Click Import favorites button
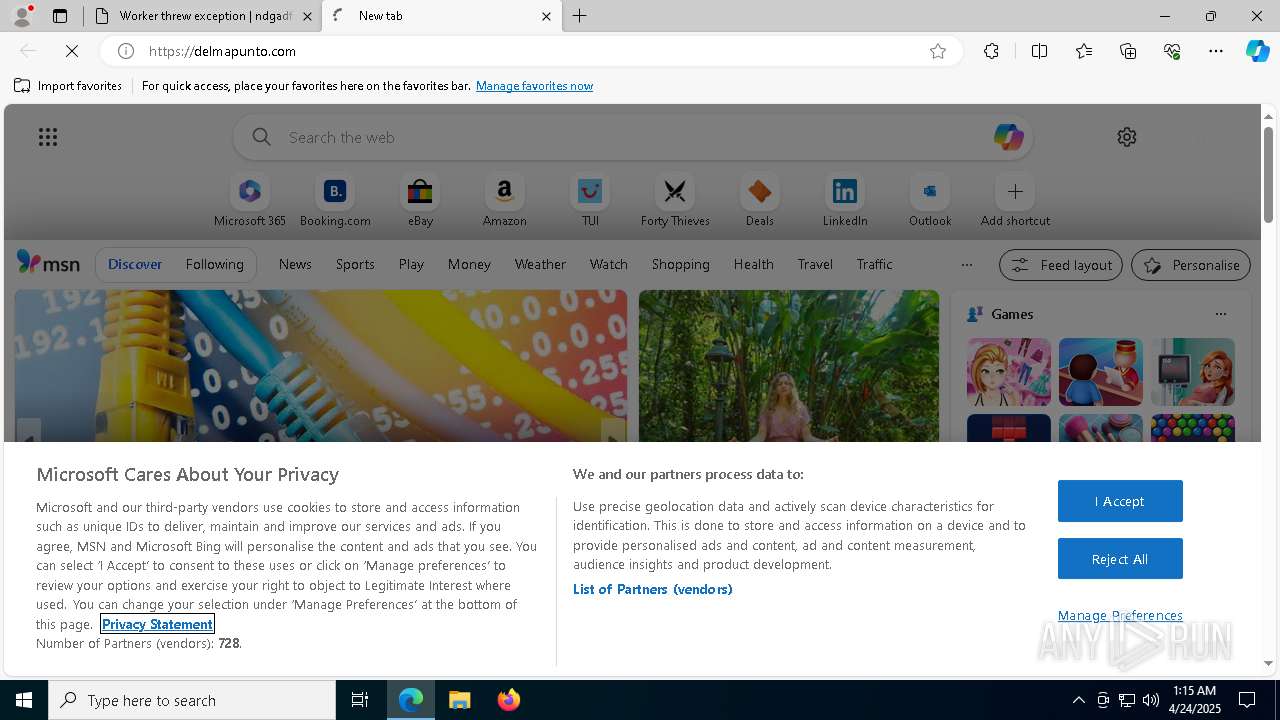This screenshot has height=720, width=1280. 68,86
